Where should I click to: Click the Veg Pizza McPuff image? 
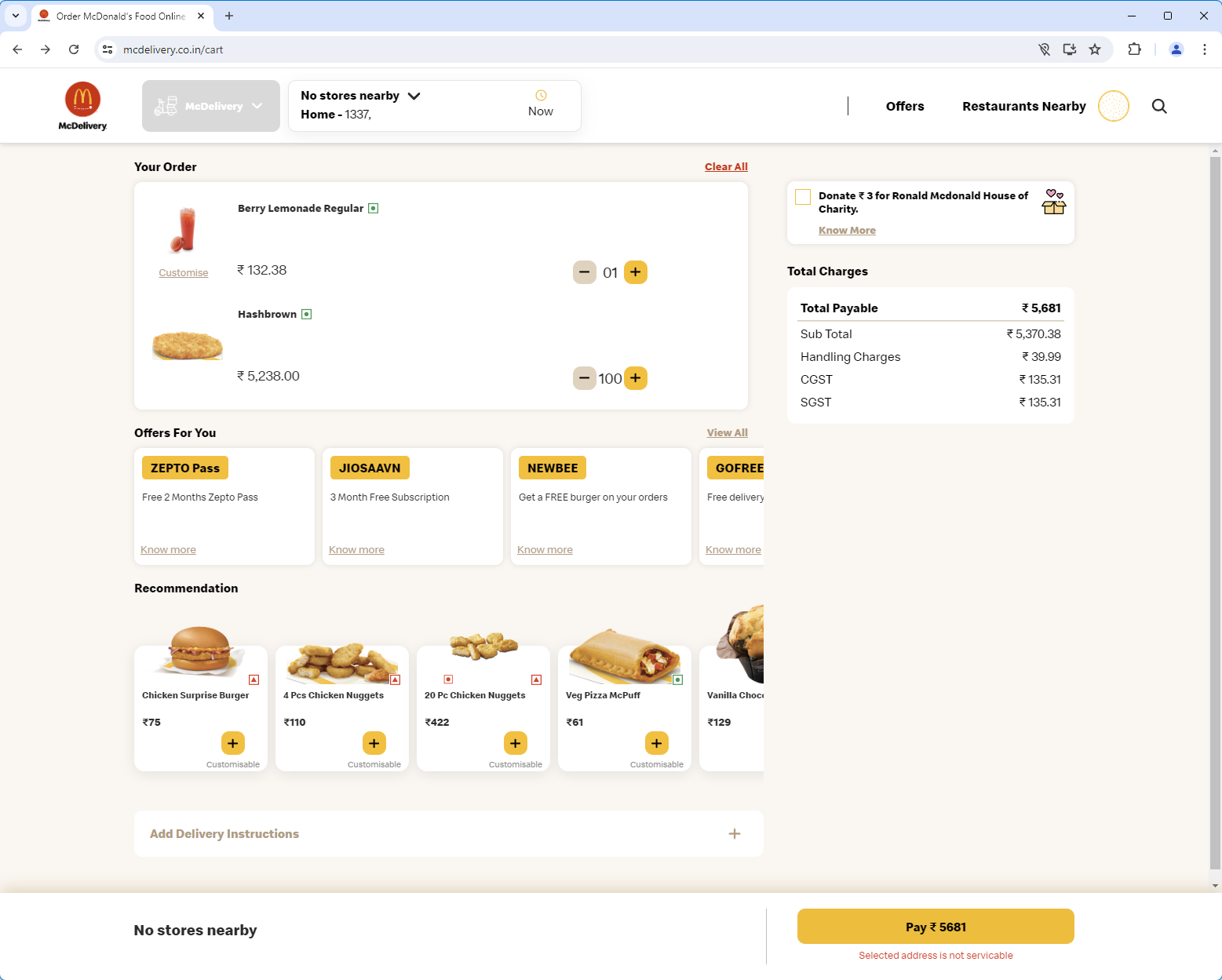(x=625, y=655)
